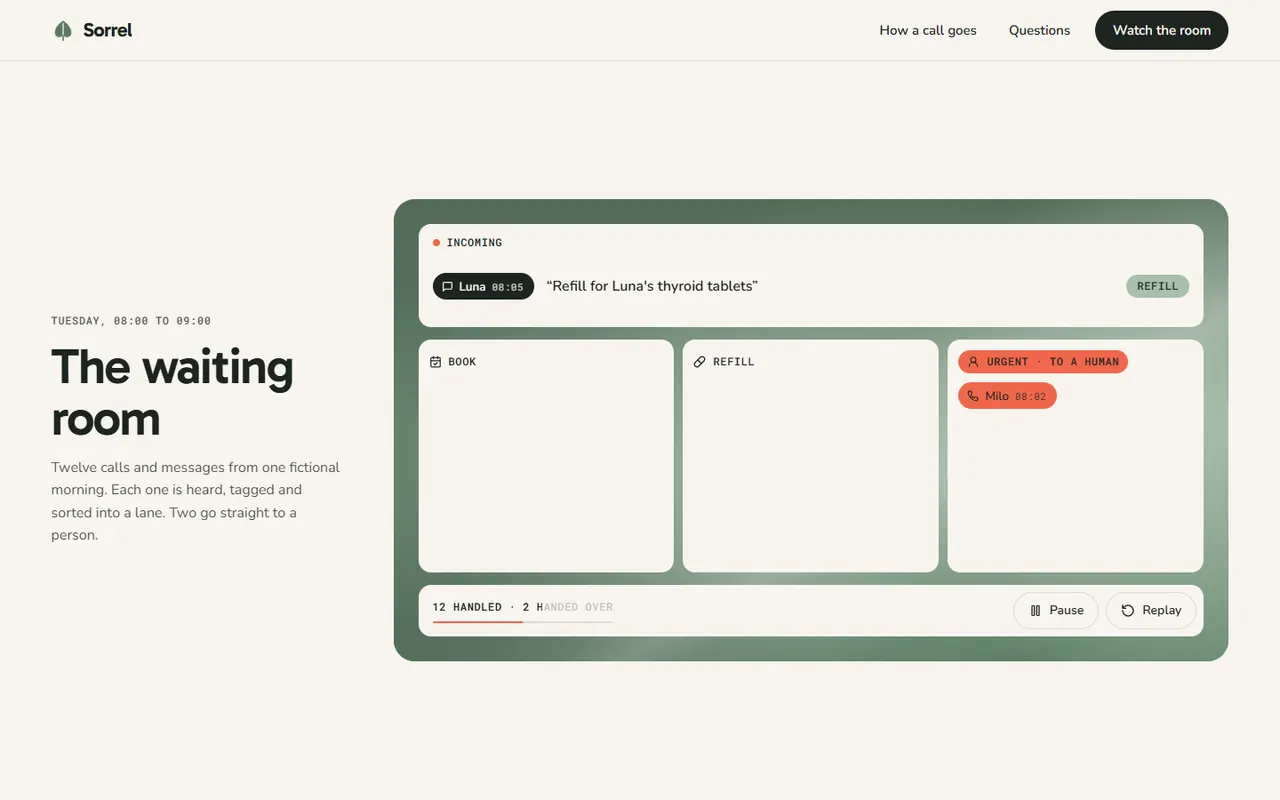Replay the waiting room demo
The image size is (1280, 800).
coord(1151,610)
